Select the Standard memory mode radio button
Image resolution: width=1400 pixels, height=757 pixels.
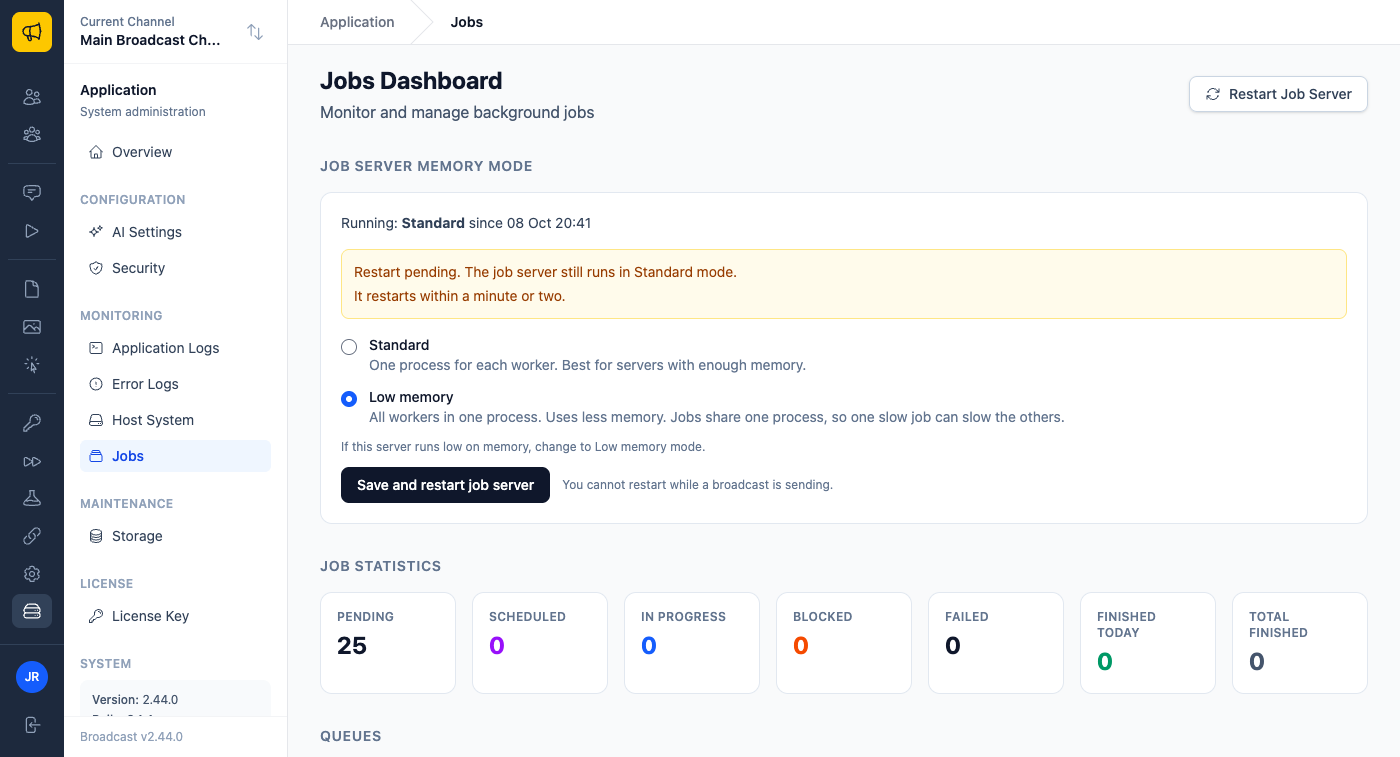pyautogui.click(x=349, y=347)
